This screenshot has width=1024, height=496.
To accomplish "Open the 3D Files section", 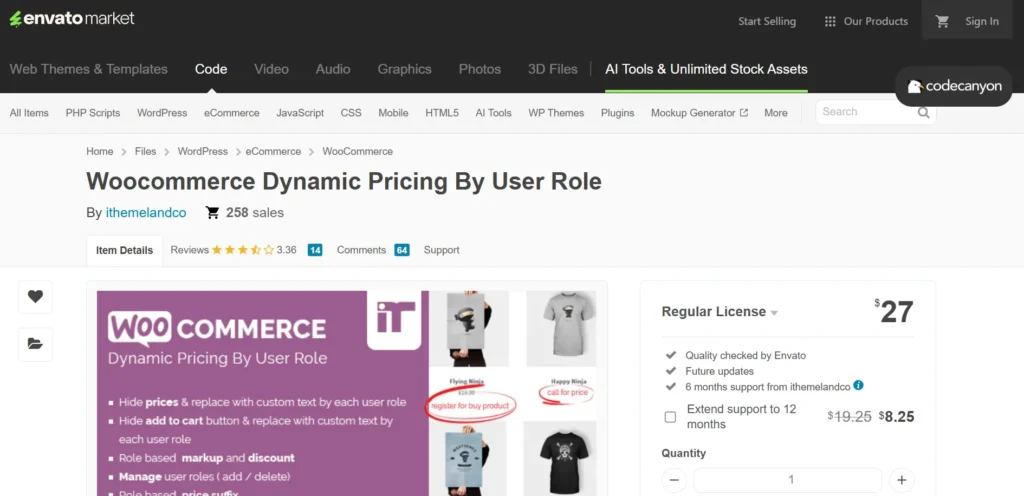I will tap(552, 69).
